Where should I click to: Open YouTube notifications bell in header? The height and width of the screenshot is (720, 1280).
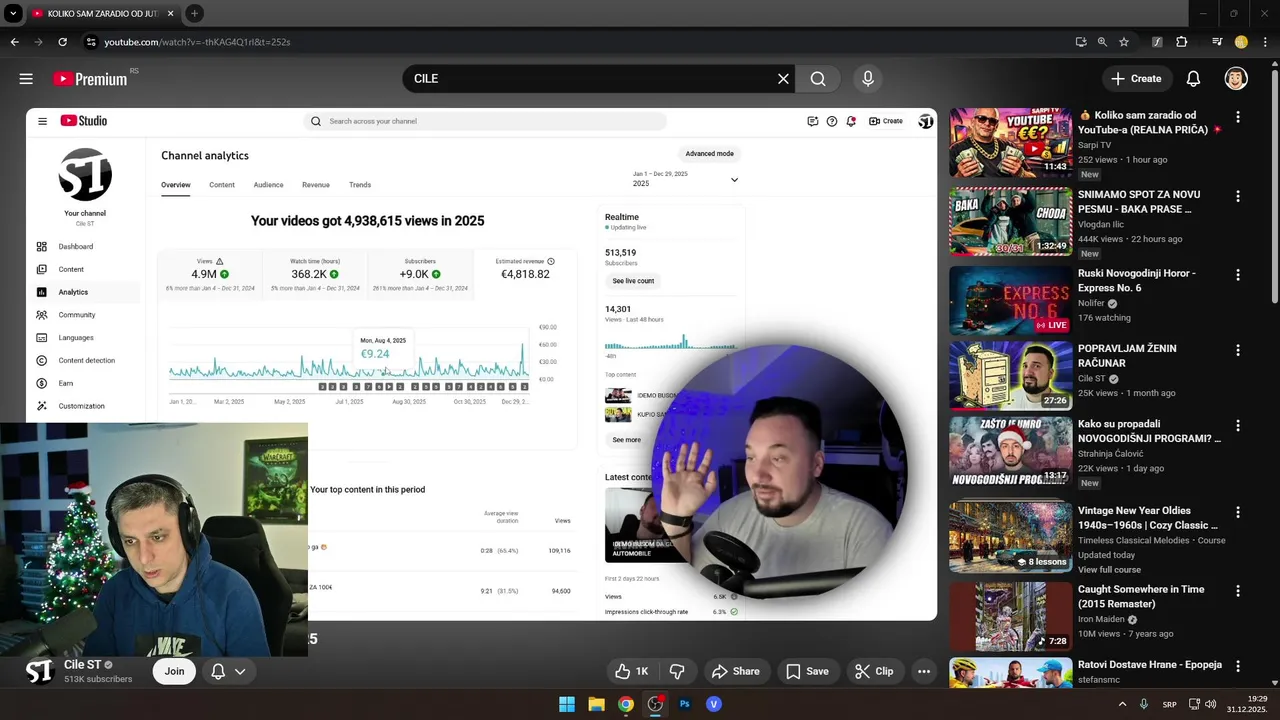pyautogui.click(x=1193, y=78)
